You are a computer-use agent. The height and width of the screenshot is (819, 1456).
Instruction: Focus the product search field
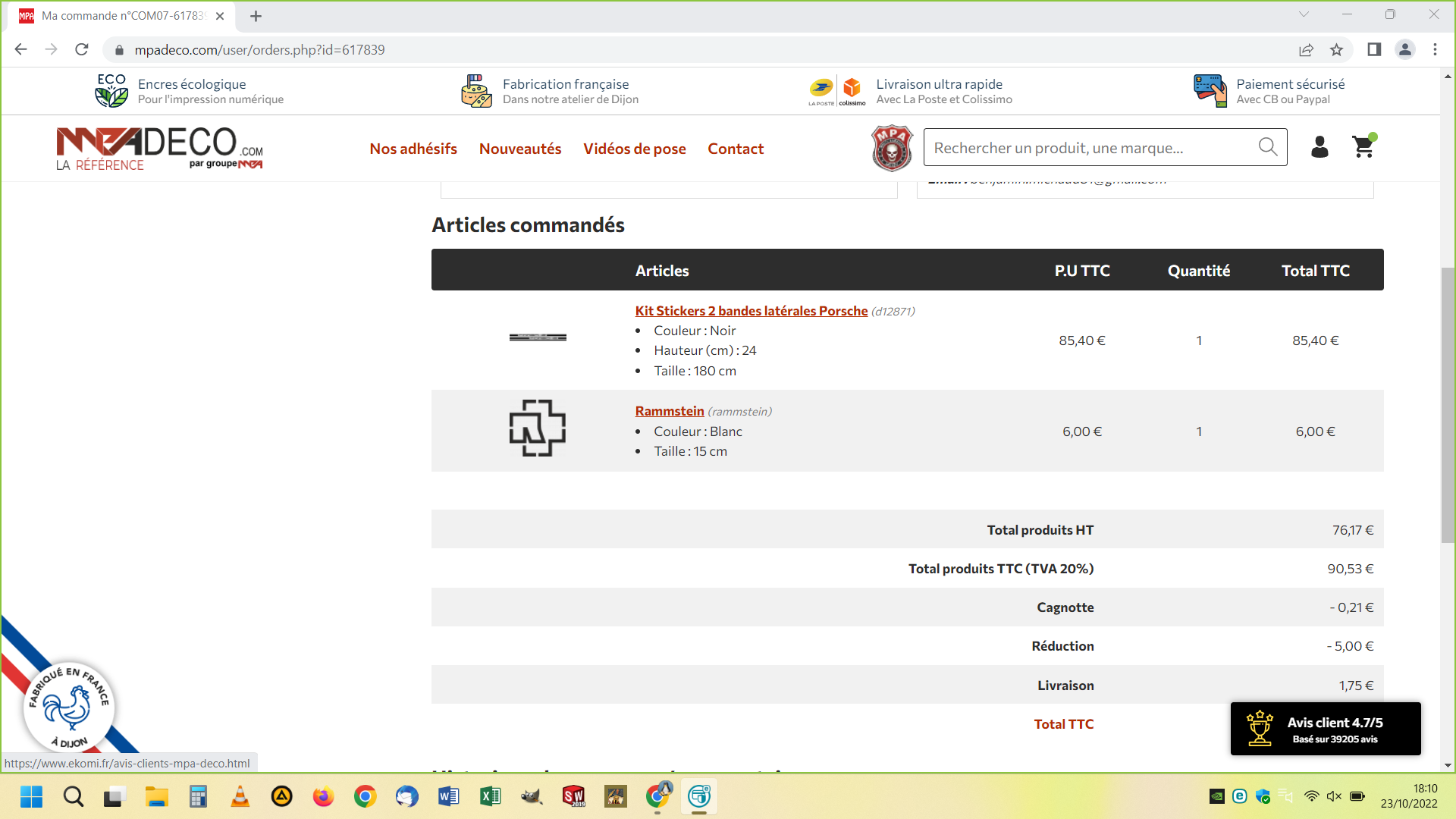(x=1092, y=147)
